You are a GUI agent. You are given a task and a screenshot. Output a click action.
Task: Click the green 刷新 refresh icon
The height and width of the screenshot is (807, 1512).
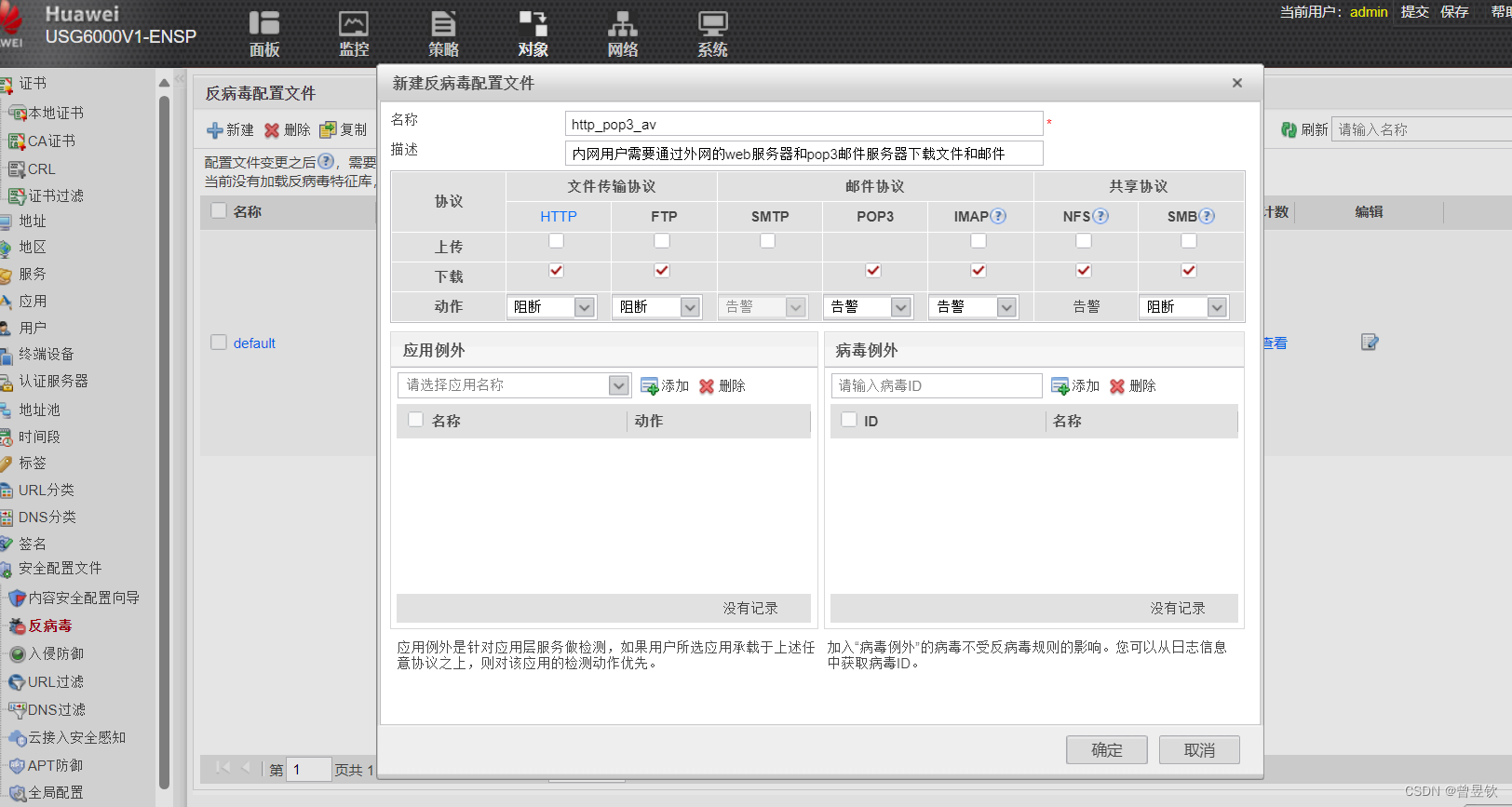(x=1289, y=130)
